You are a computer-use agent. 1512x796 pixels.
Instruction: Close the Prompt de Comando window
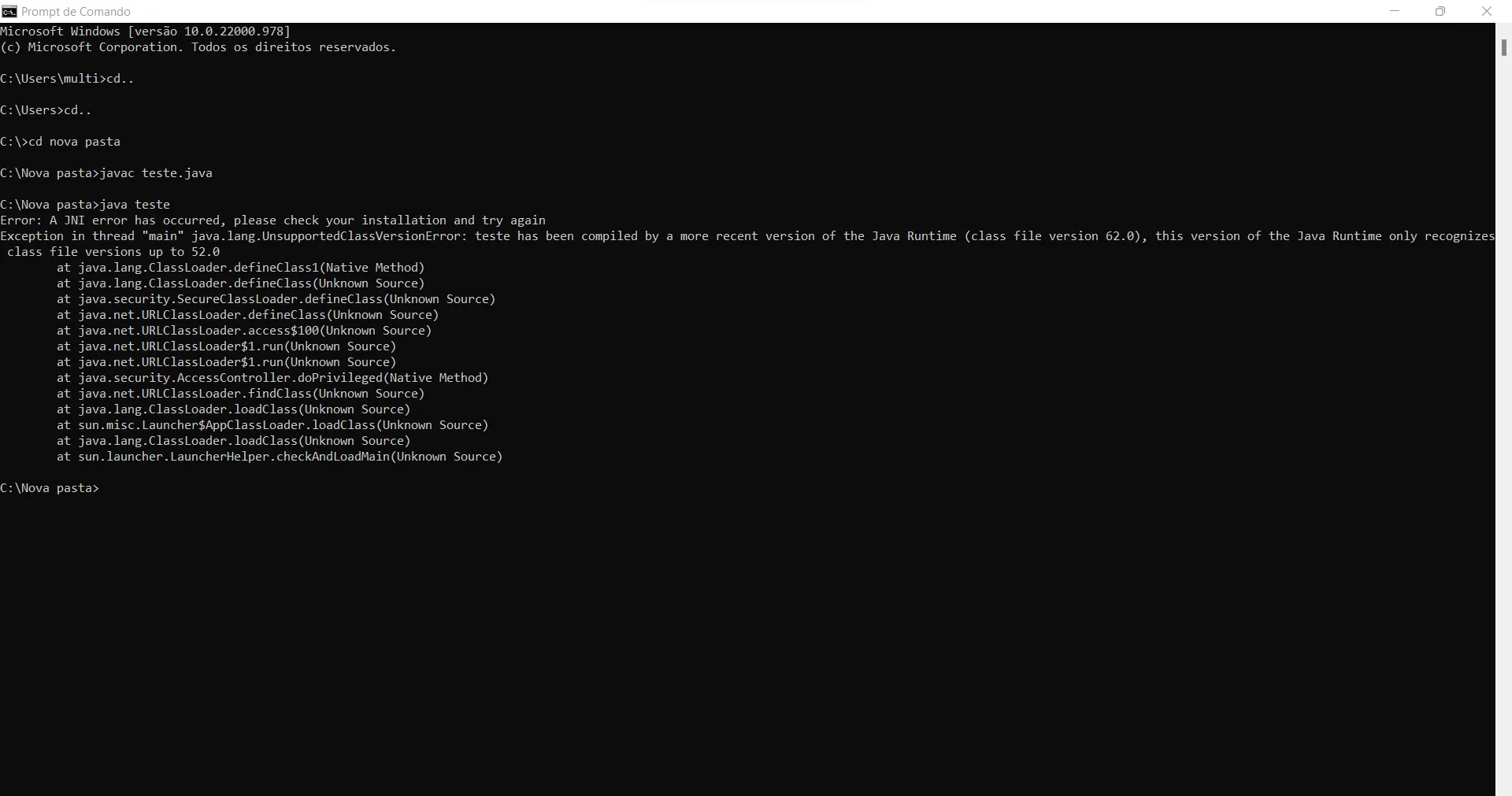1487,11
